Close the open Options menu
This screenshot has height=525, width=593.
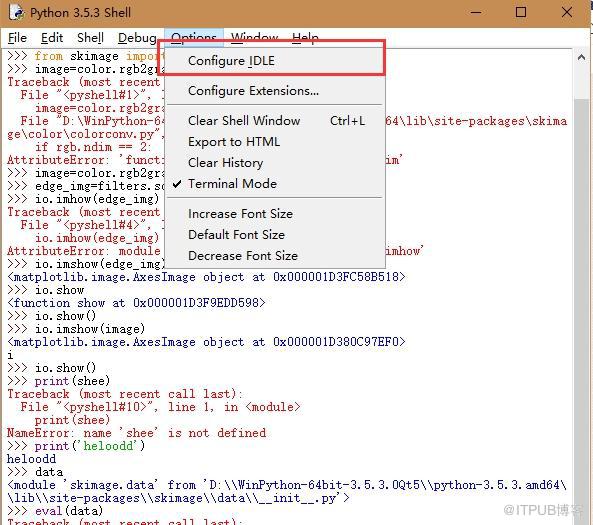194,37
